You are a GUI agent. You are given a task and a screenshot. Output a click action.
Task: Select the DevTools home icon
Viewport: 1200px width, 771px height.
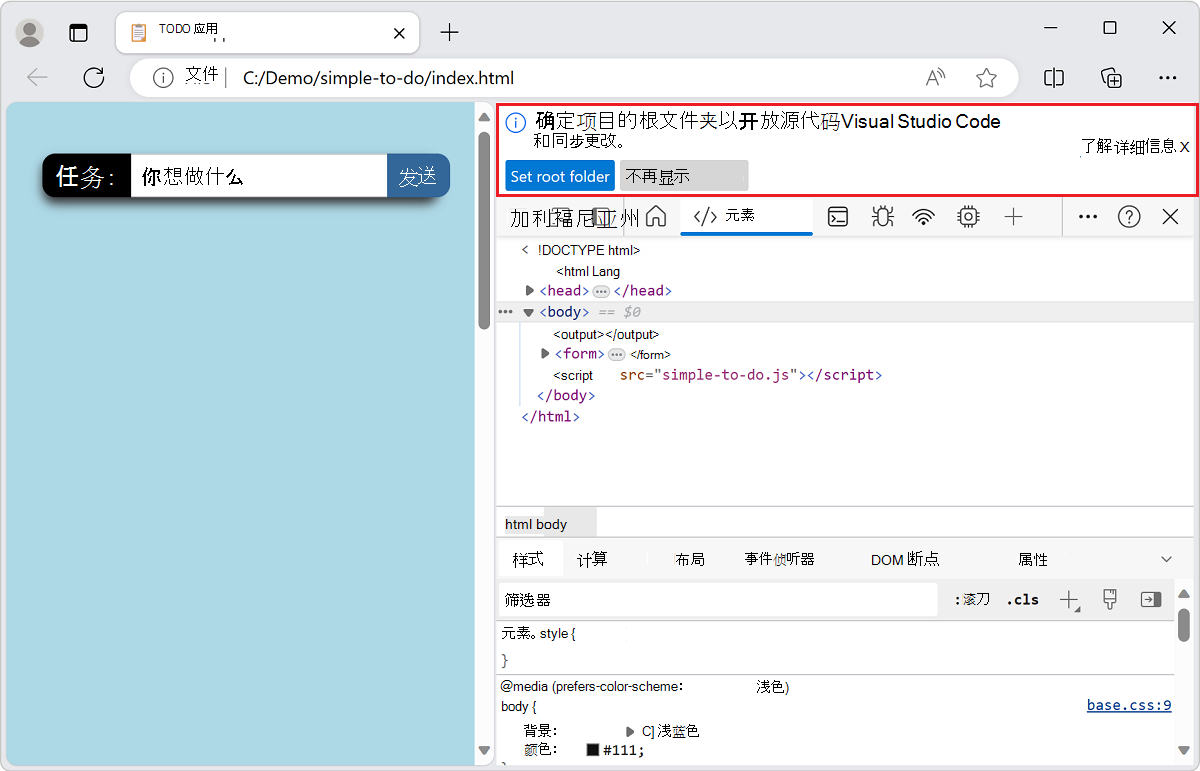click(656, 215)
